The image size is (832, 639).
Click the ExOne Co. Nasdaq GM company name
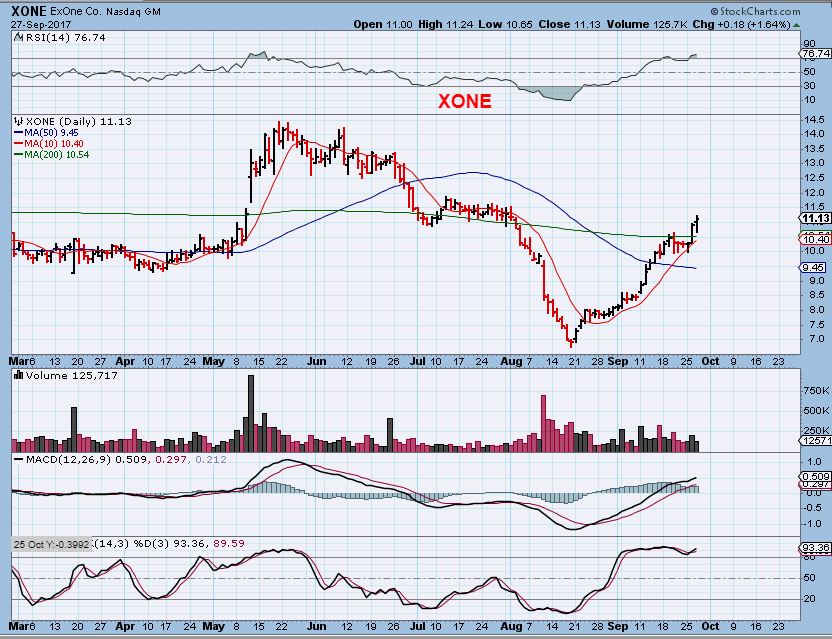click(x=106, y=11)
